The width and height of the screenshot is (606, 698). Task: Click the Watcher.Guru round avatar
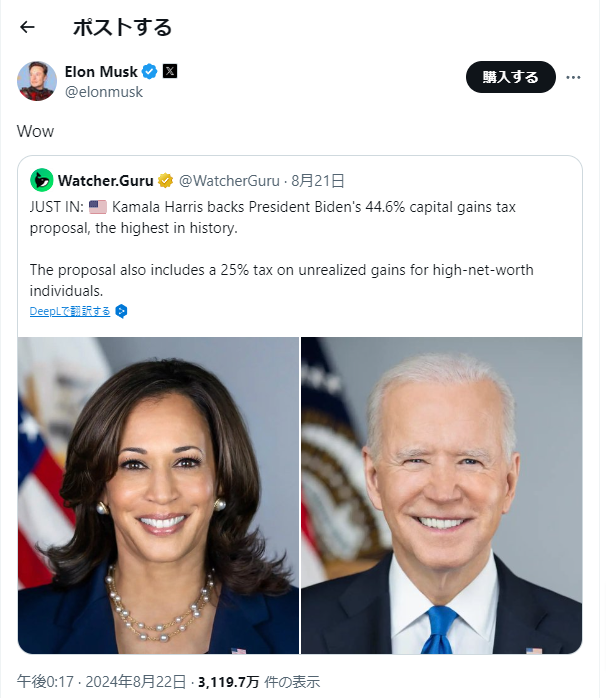[x=41, y=181]
